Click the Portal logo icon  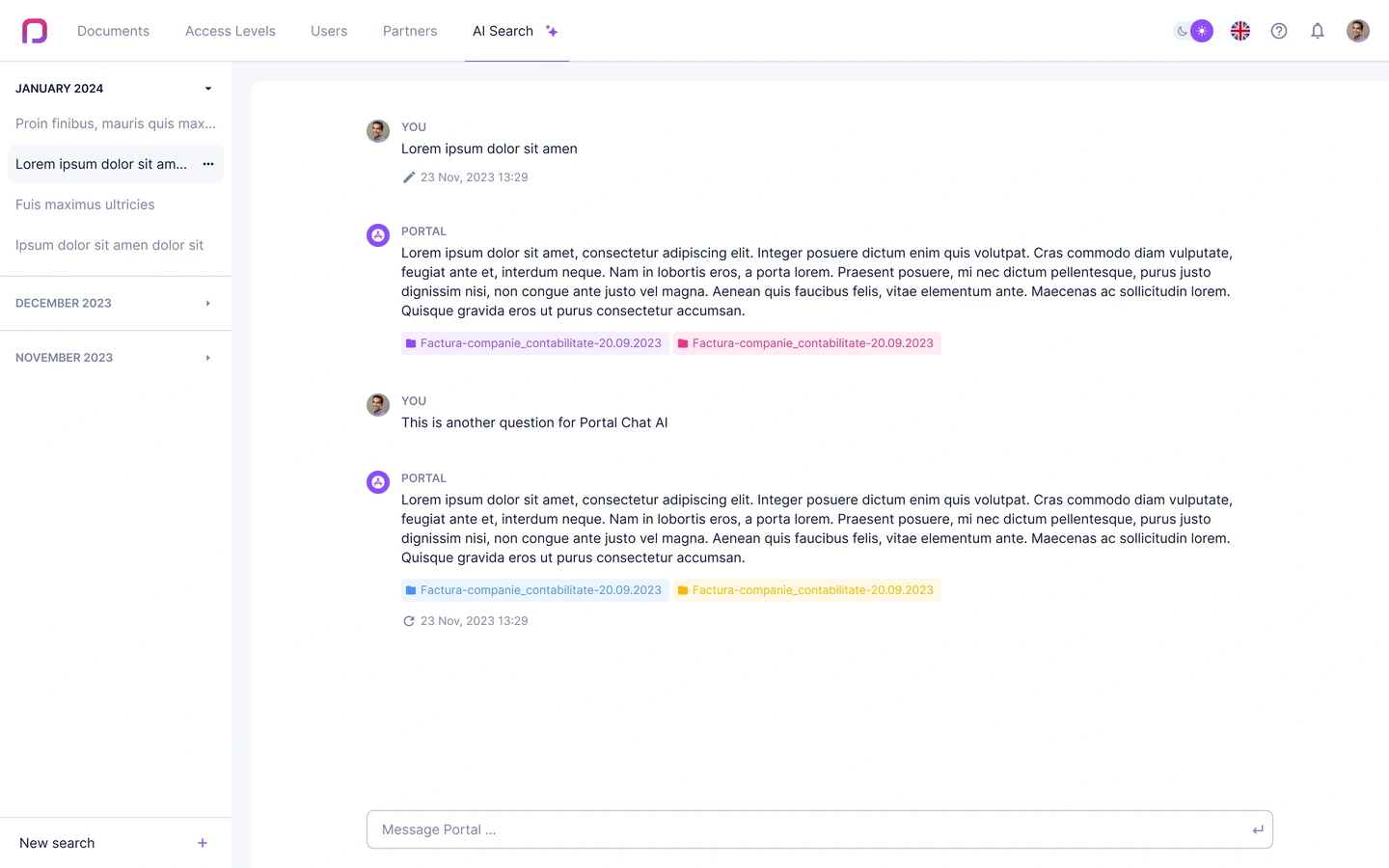(x=35, y=31)
